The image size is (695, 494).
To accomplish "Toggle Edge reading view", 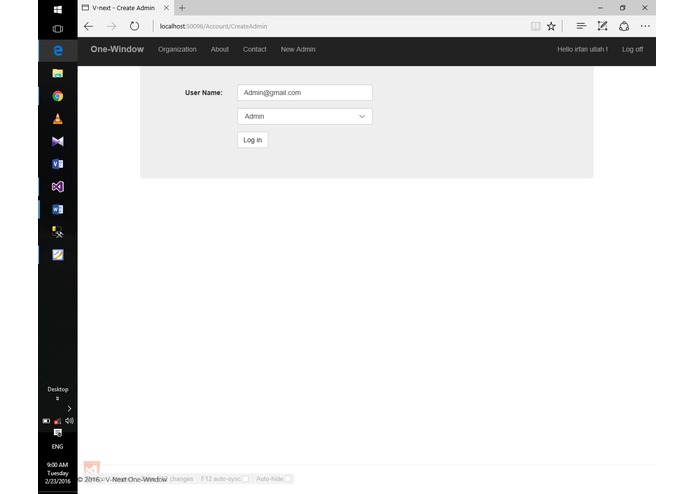I will pos(535,26).
